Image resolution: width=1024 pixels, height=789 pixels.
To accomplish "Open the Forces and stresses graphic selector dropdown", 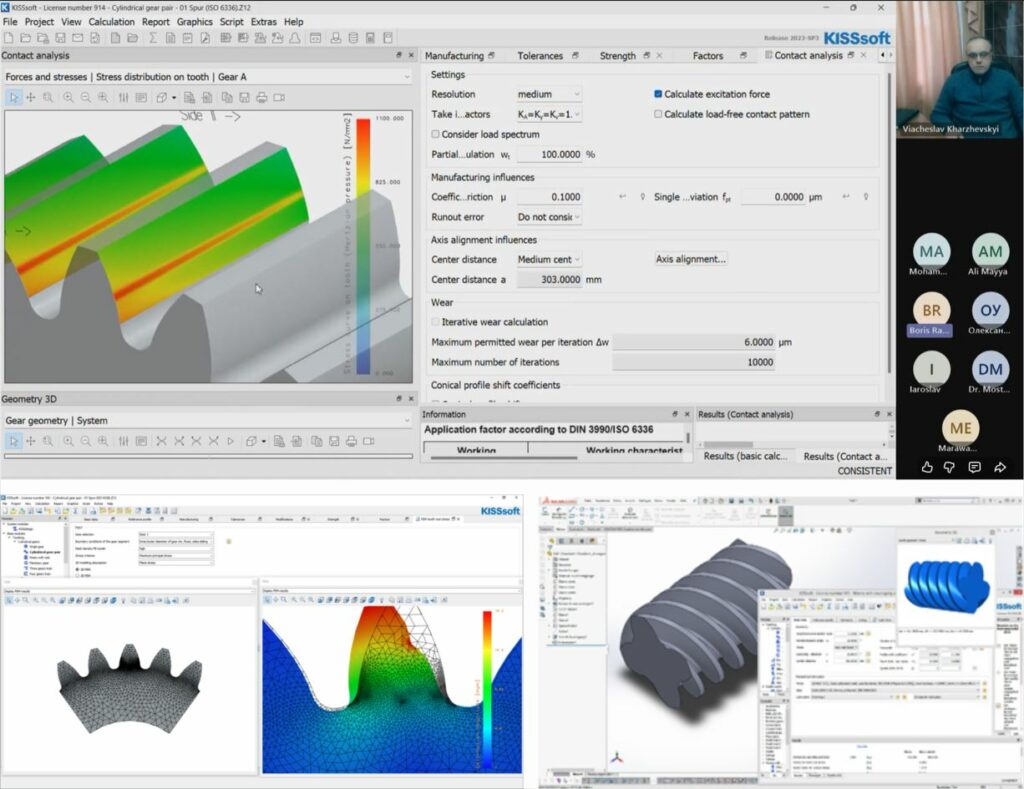I will pos(206,76).
